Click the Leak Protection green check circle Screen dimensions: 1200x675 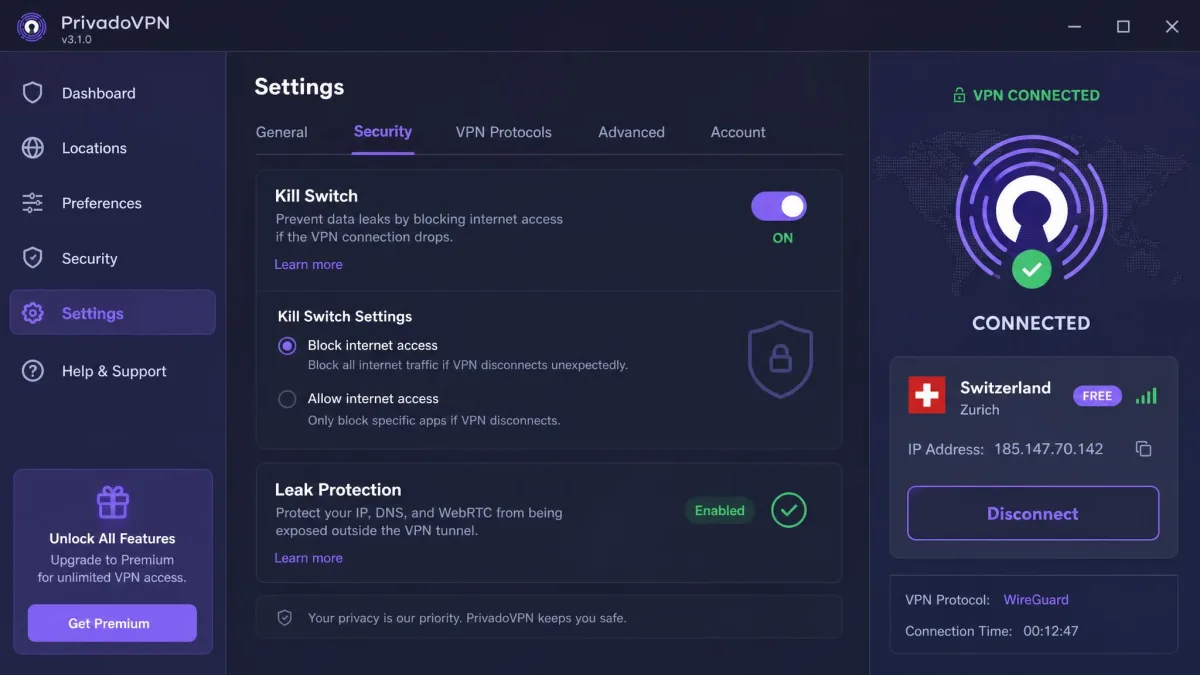(789, 510)
